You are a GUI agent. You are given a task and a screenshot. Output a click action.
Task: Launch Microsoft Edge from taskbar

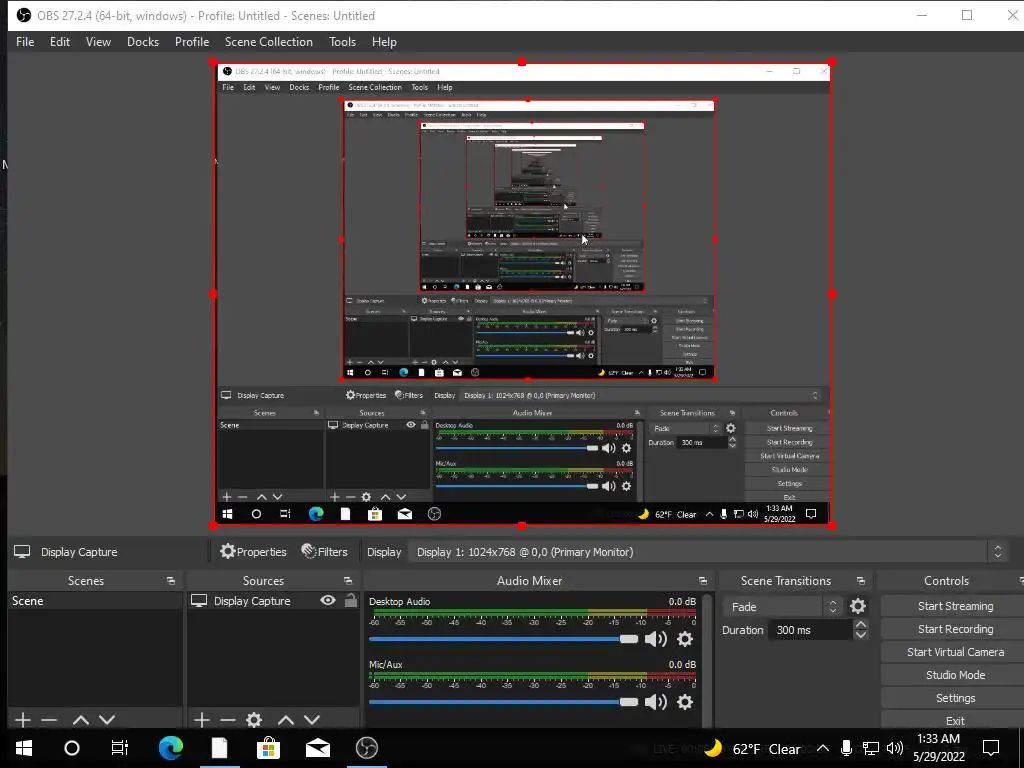(x=170, y=748)
